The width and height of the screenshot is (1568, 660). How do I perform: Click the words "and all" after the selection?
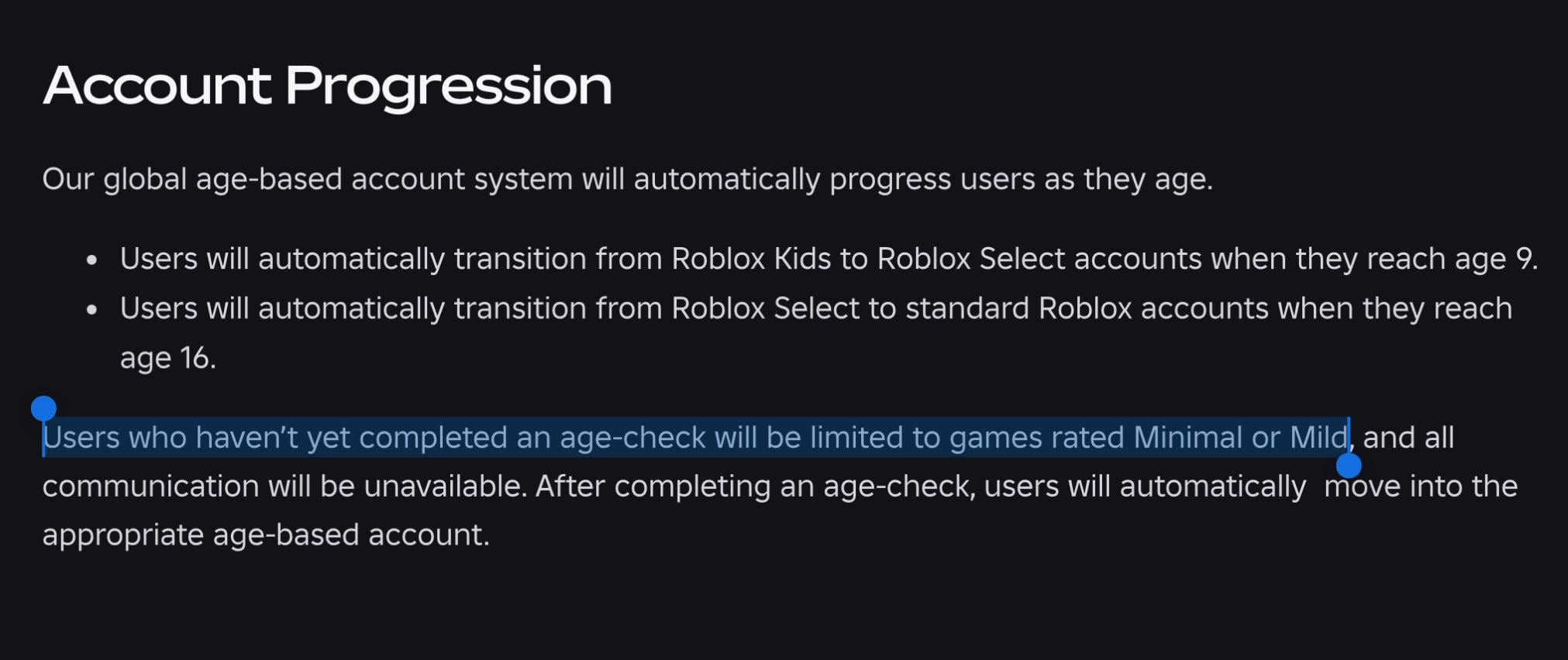pos(1408,438)
